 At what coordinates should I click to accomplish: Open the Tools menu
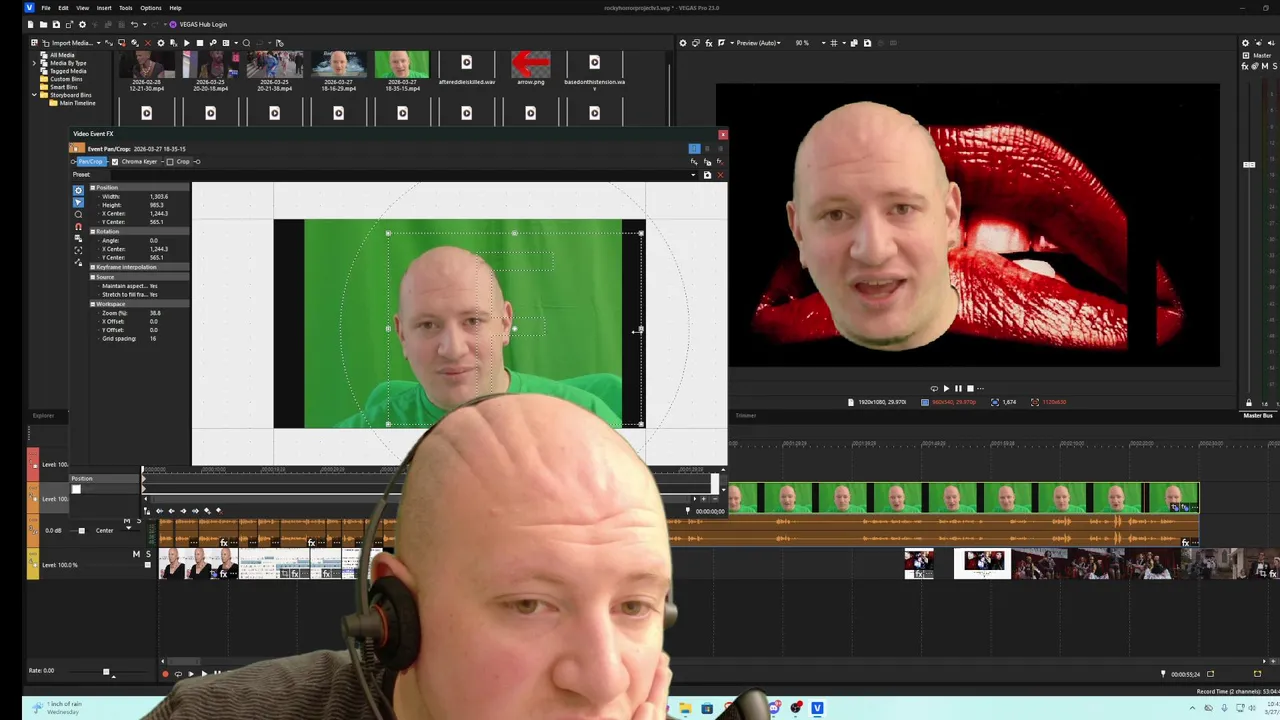126,8
